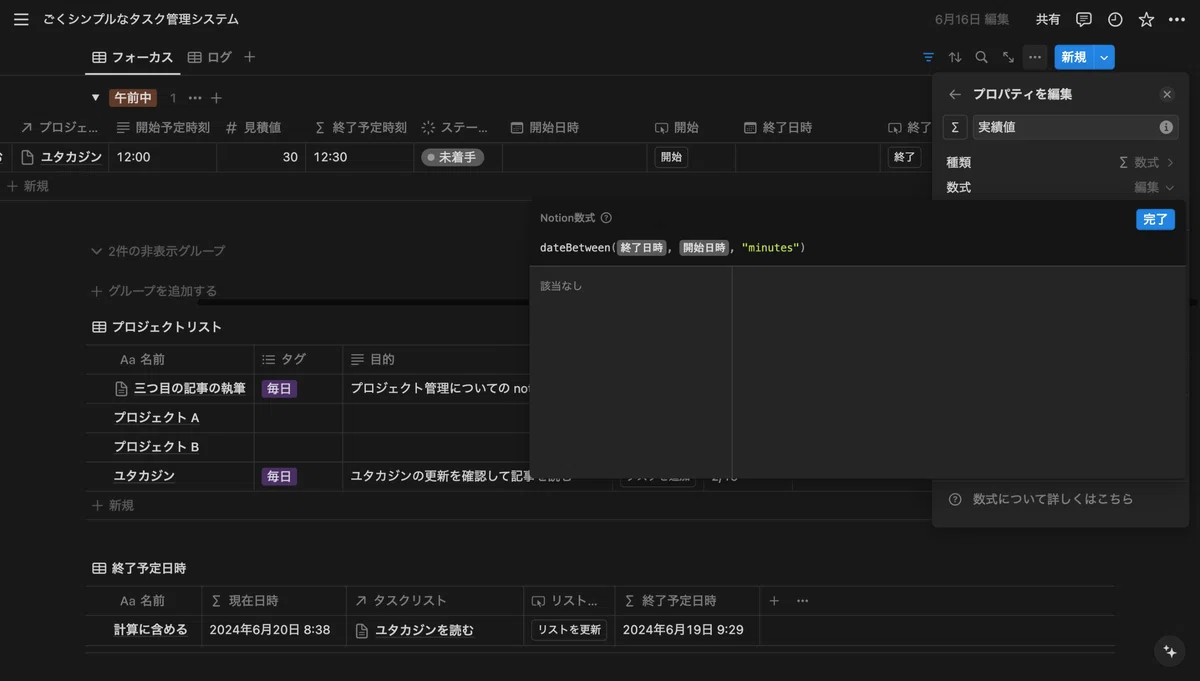Open the ユタカジンを読む linked page
This screenshot has height=681, width=1200.
[424, 630]
